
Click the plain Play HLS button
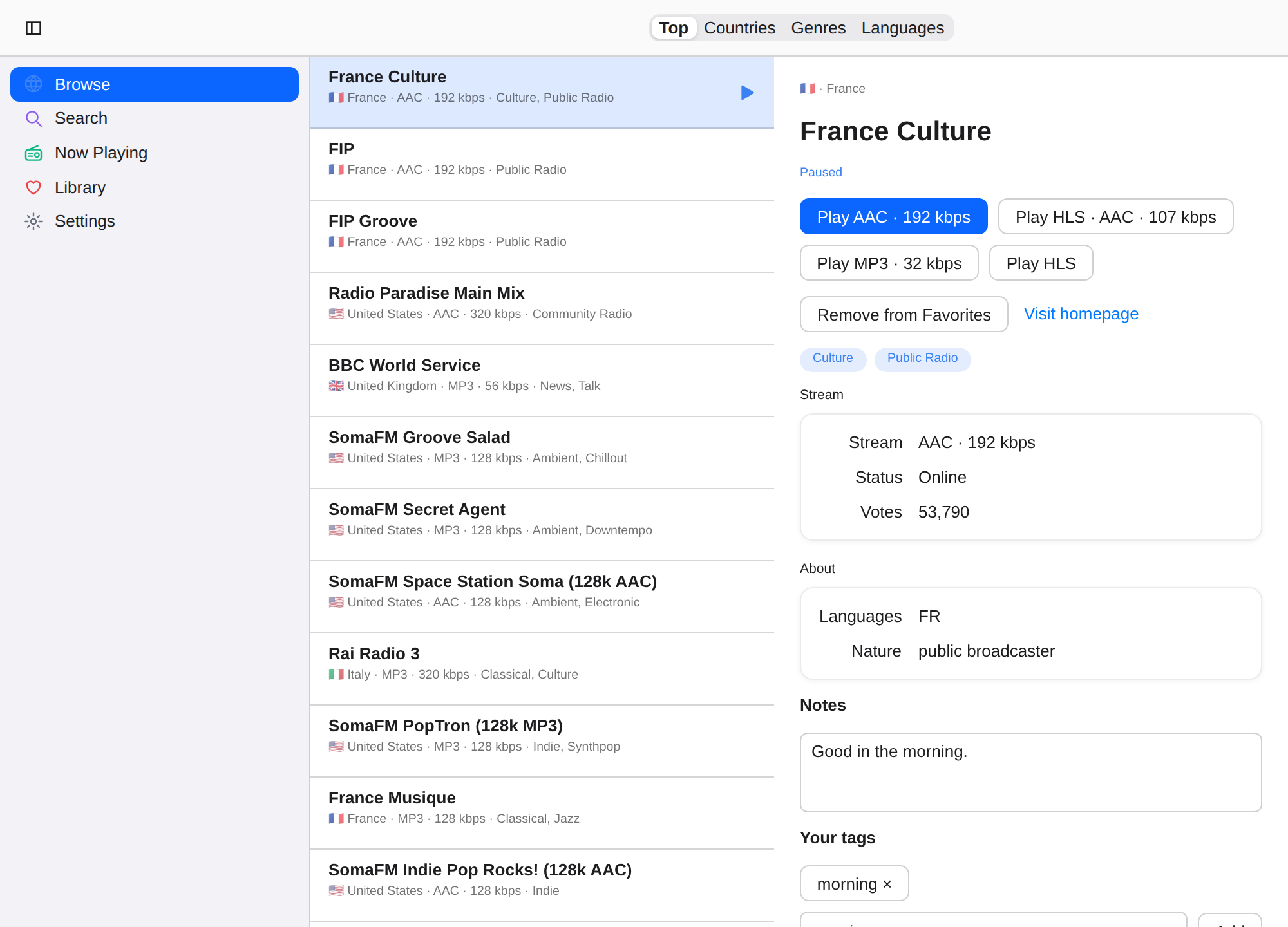pyautogui.click(x=1041, y=263)
